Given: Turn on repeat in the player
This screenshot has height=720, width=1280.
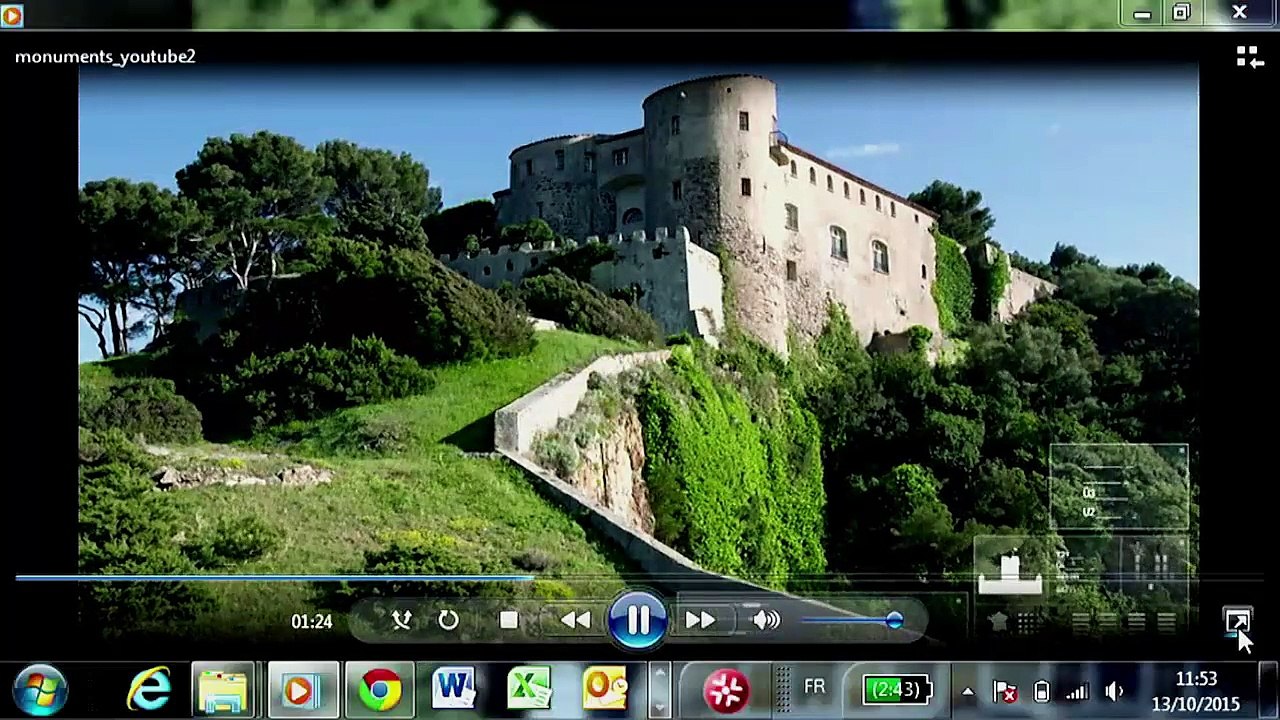Looking at the screenshot, I should [x=448, y=621].
